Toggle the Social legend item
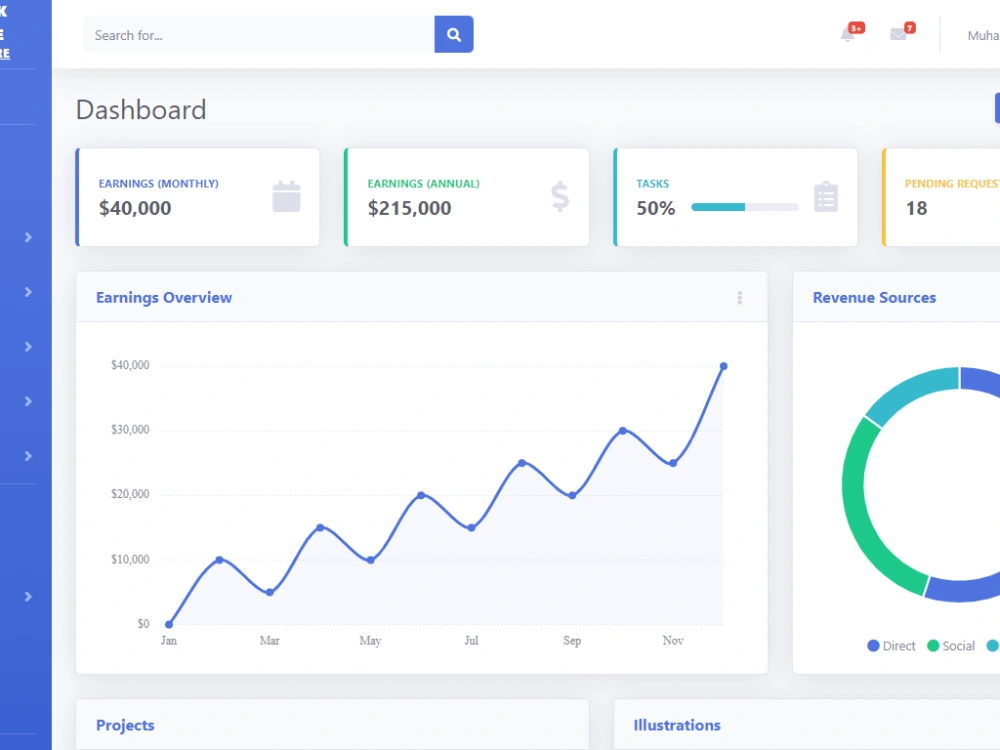 pyautogui.click(x=951, y=646)
